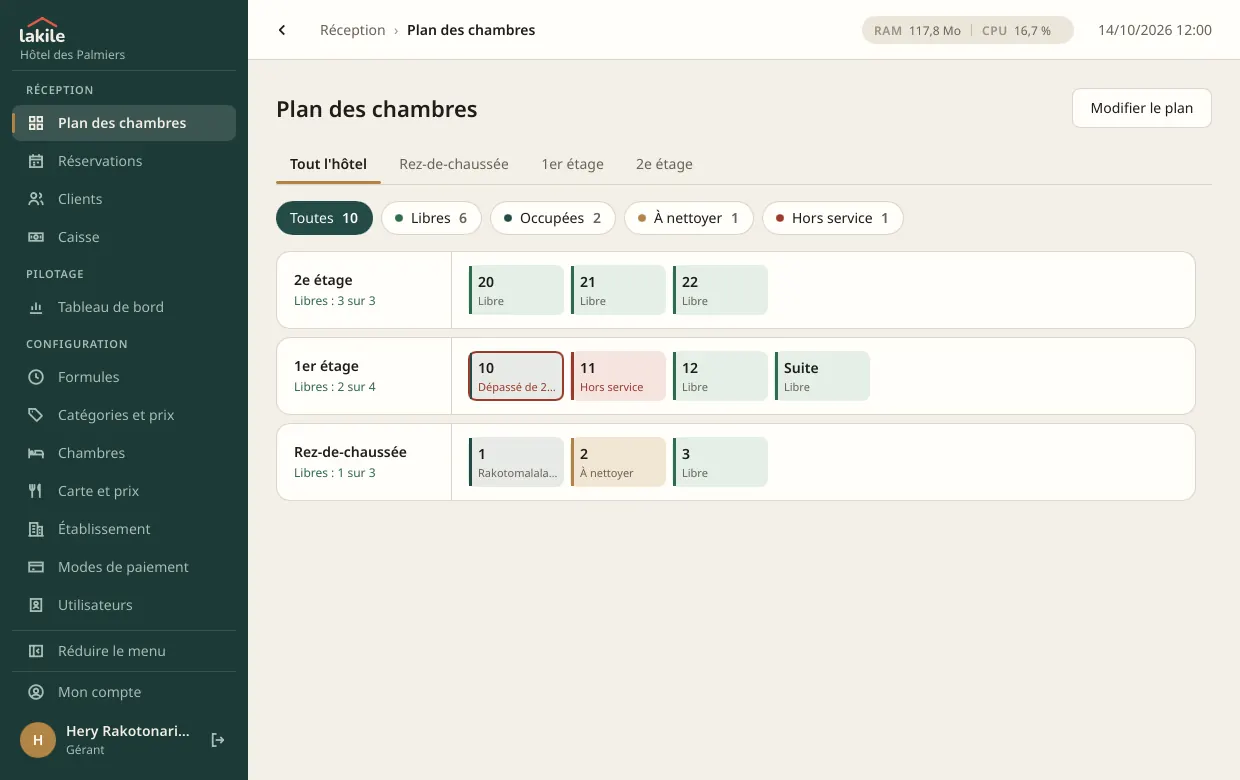The width and height of the screenshot is (1240, 780).
Task: Open the 1er étage tab
Action: tap(572, 164)
